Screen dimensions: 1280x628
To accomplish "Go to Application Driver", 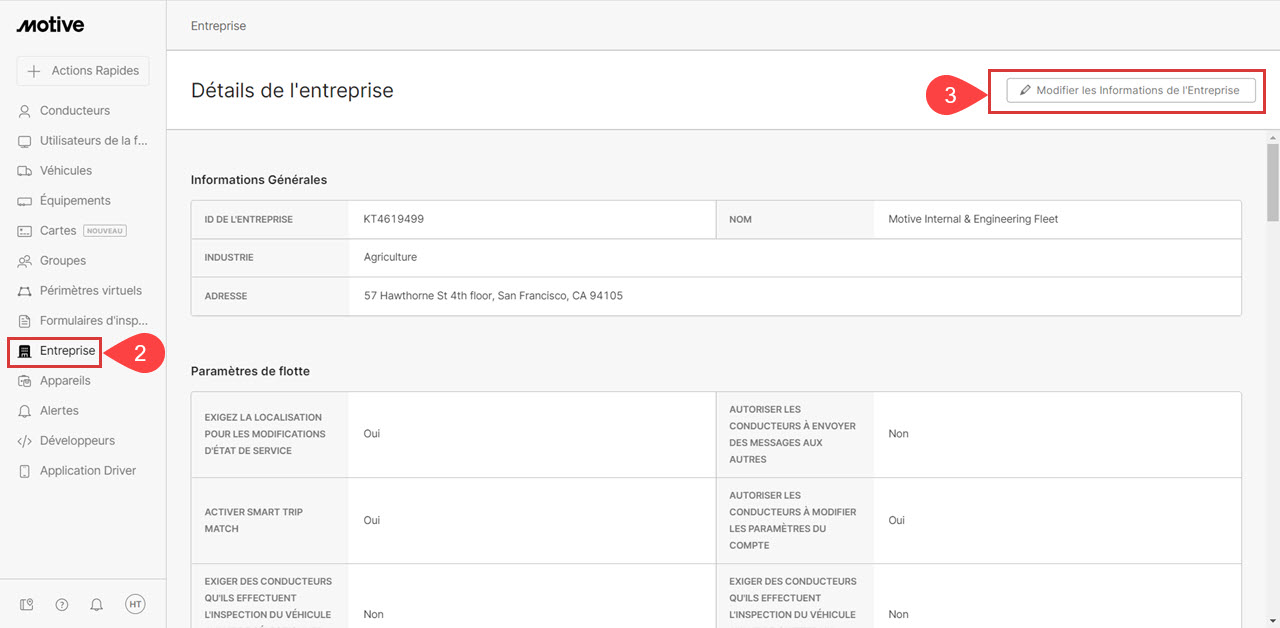I will point(87,471).
